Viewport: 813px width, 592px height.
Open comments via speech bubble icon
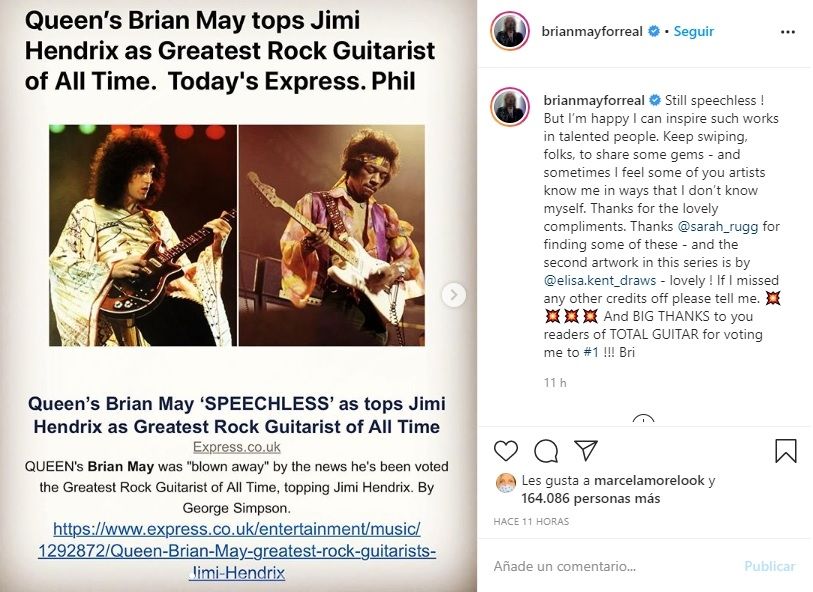546,451
